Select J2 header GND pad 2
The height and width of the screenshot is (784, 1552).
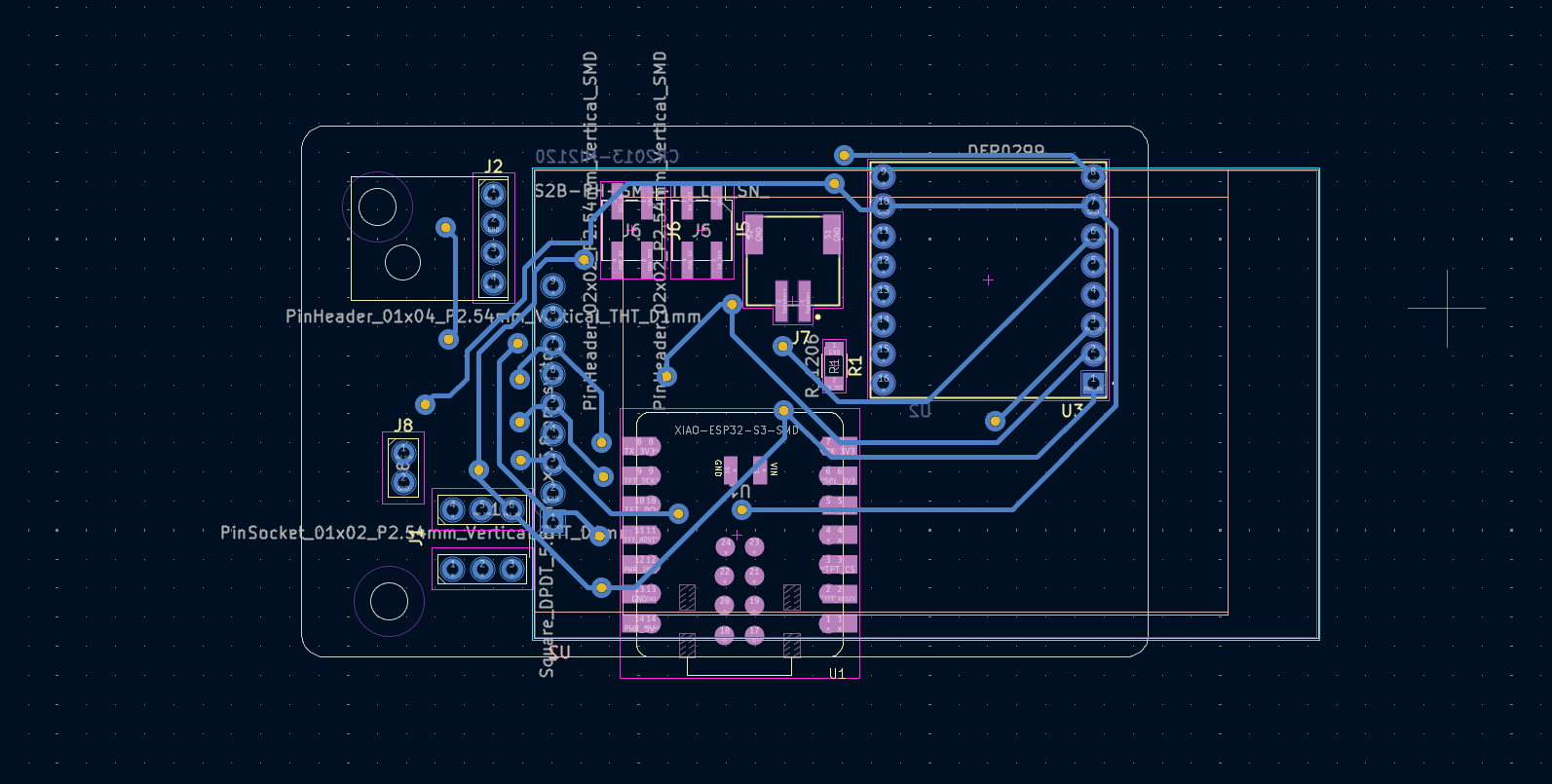tap(494, 224)
